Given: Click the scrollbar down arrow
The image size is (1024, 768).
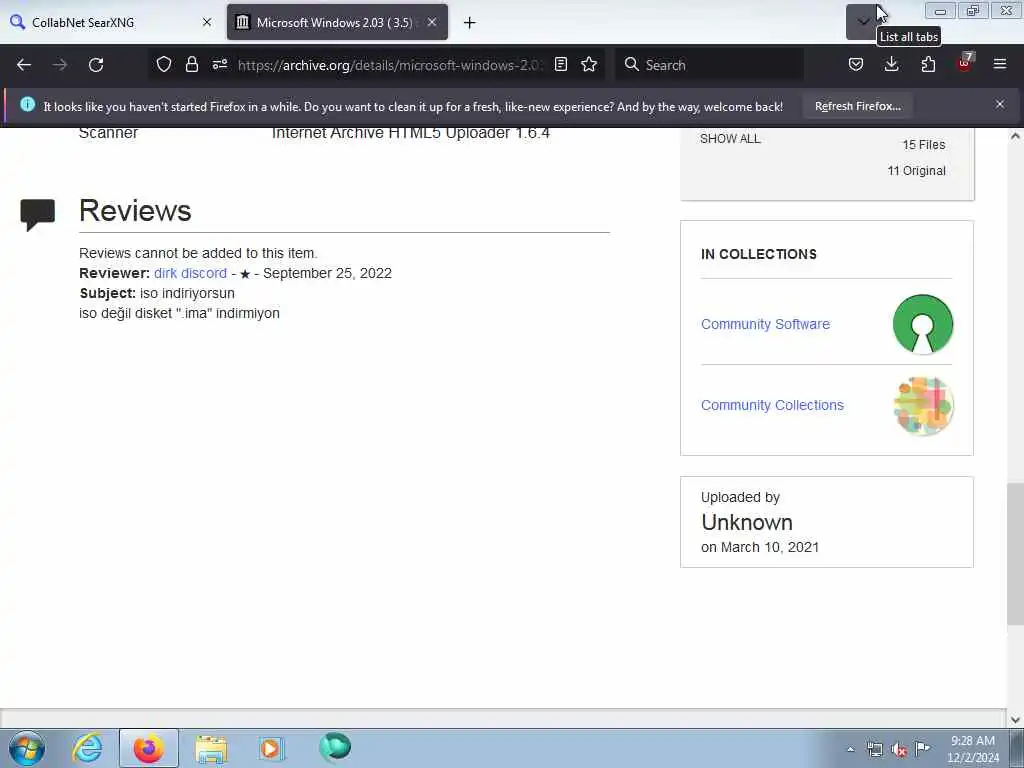Looking at the screenshot, I should (1015, 720).
